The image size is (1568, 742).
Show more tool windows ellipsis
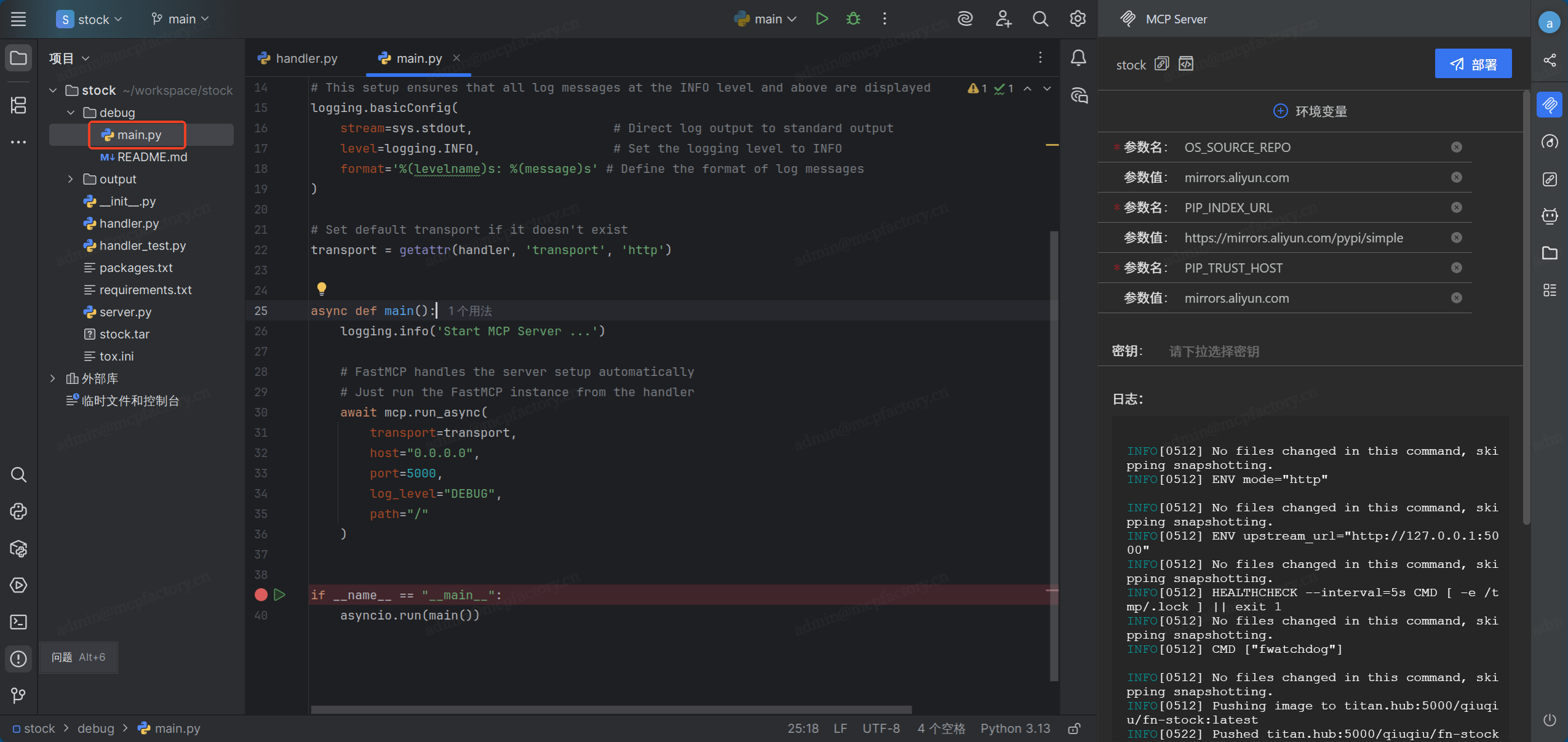point(18,142)
